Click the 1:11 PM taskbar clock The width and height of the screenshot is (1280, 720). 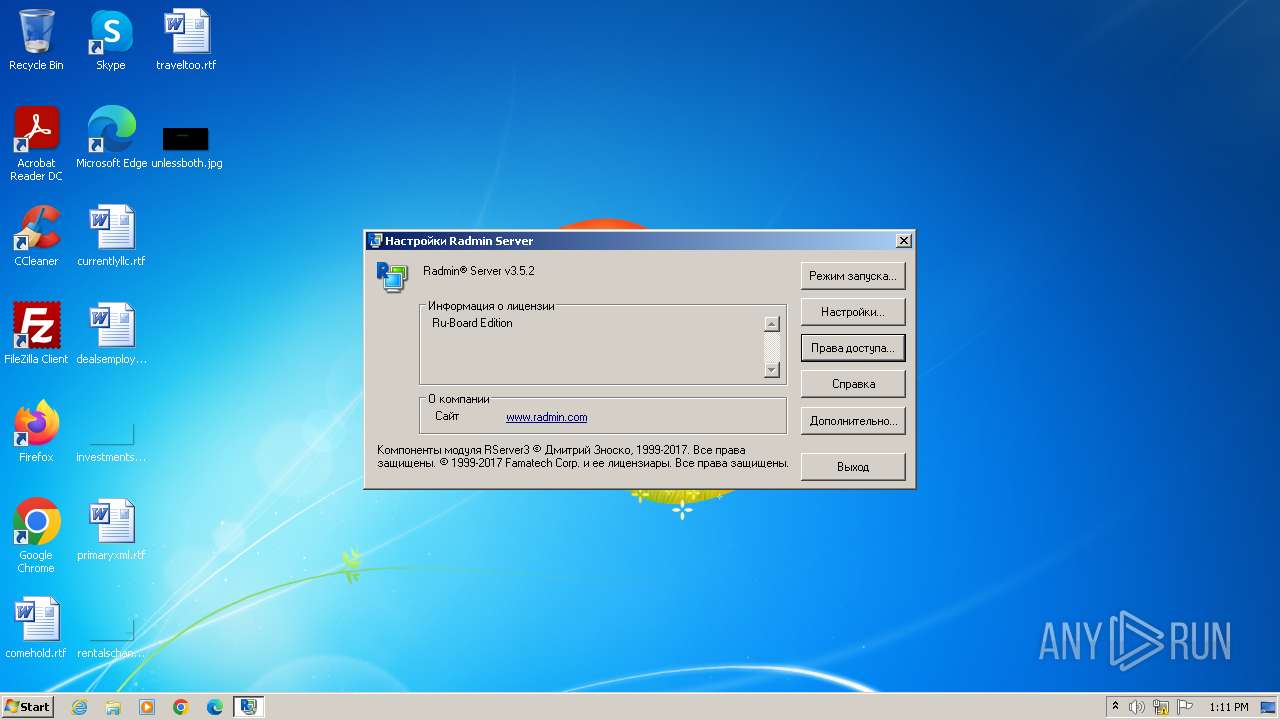(1229, 707)
